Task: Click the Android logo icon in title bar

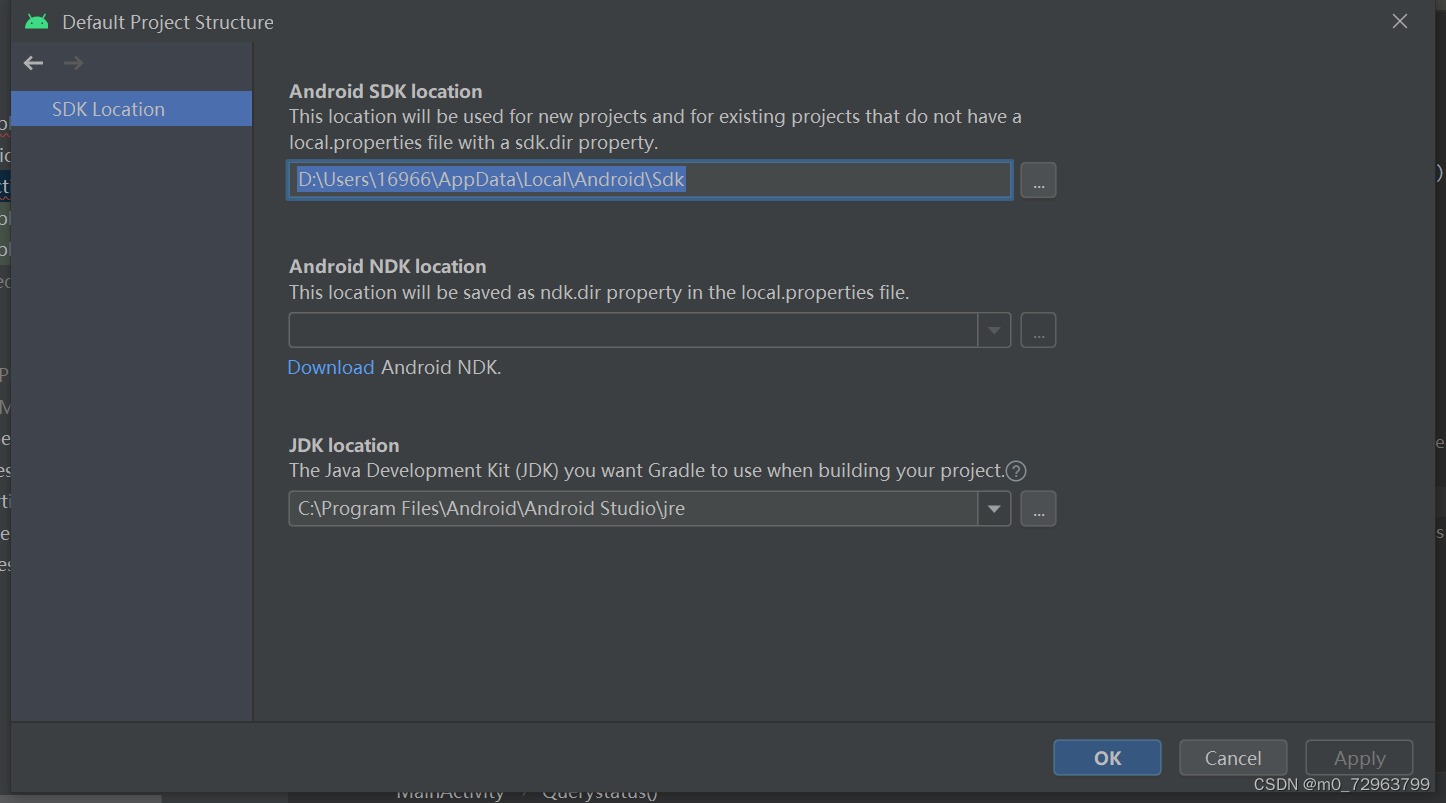Action: click(x=37, y=21)
